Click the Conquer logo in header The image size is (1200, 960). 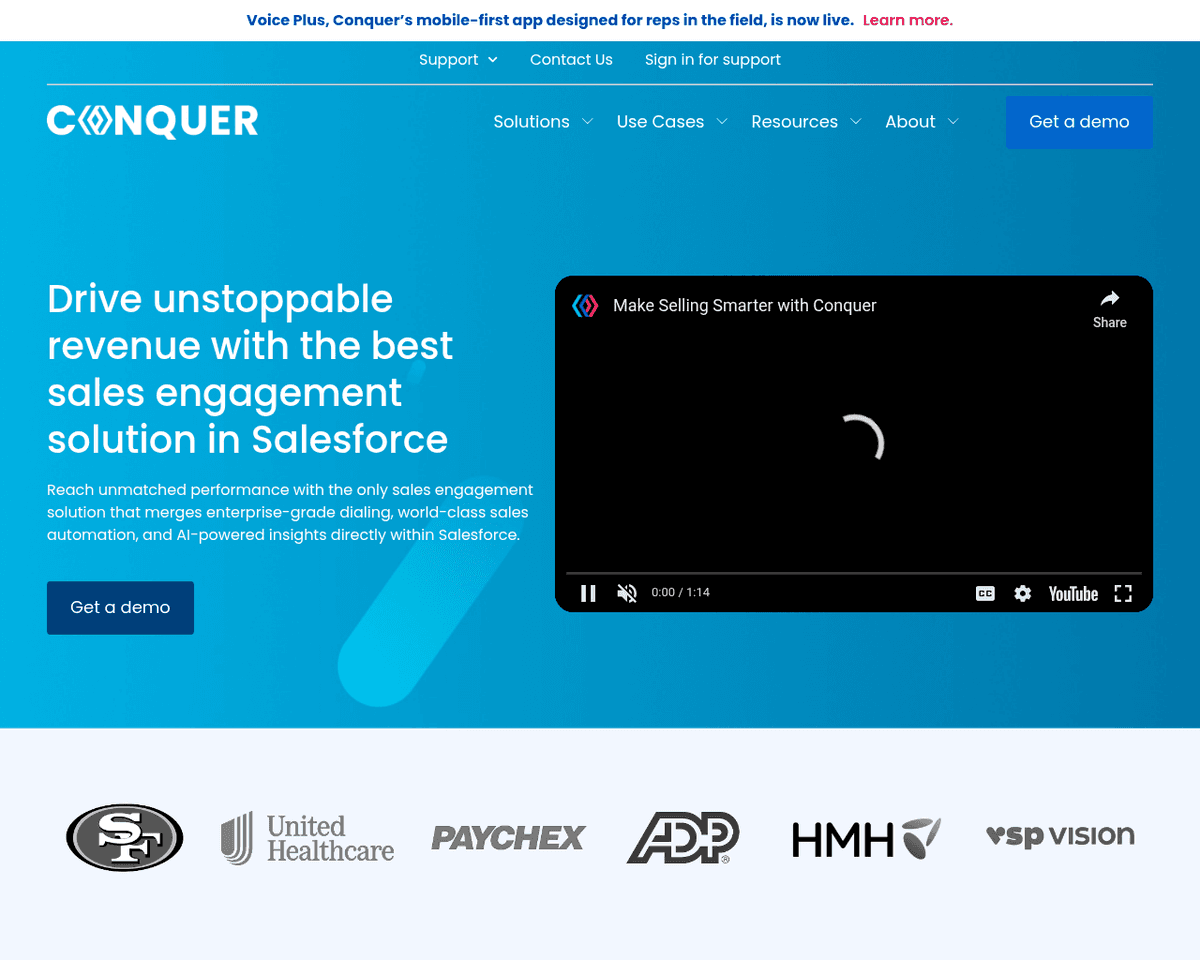tap(152, 121)
